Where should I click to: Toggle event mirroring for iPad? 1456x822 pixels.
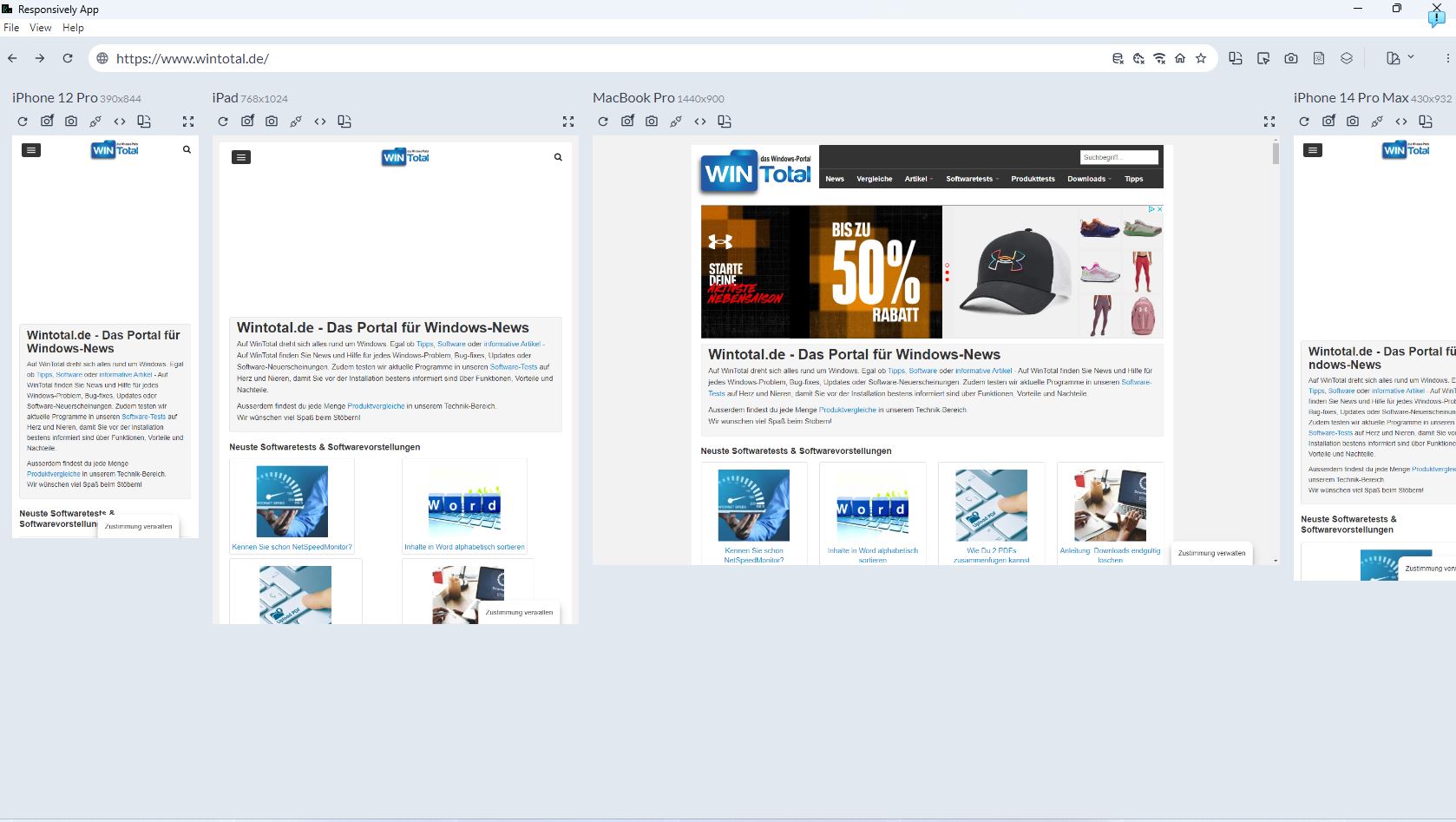point(296,122)
